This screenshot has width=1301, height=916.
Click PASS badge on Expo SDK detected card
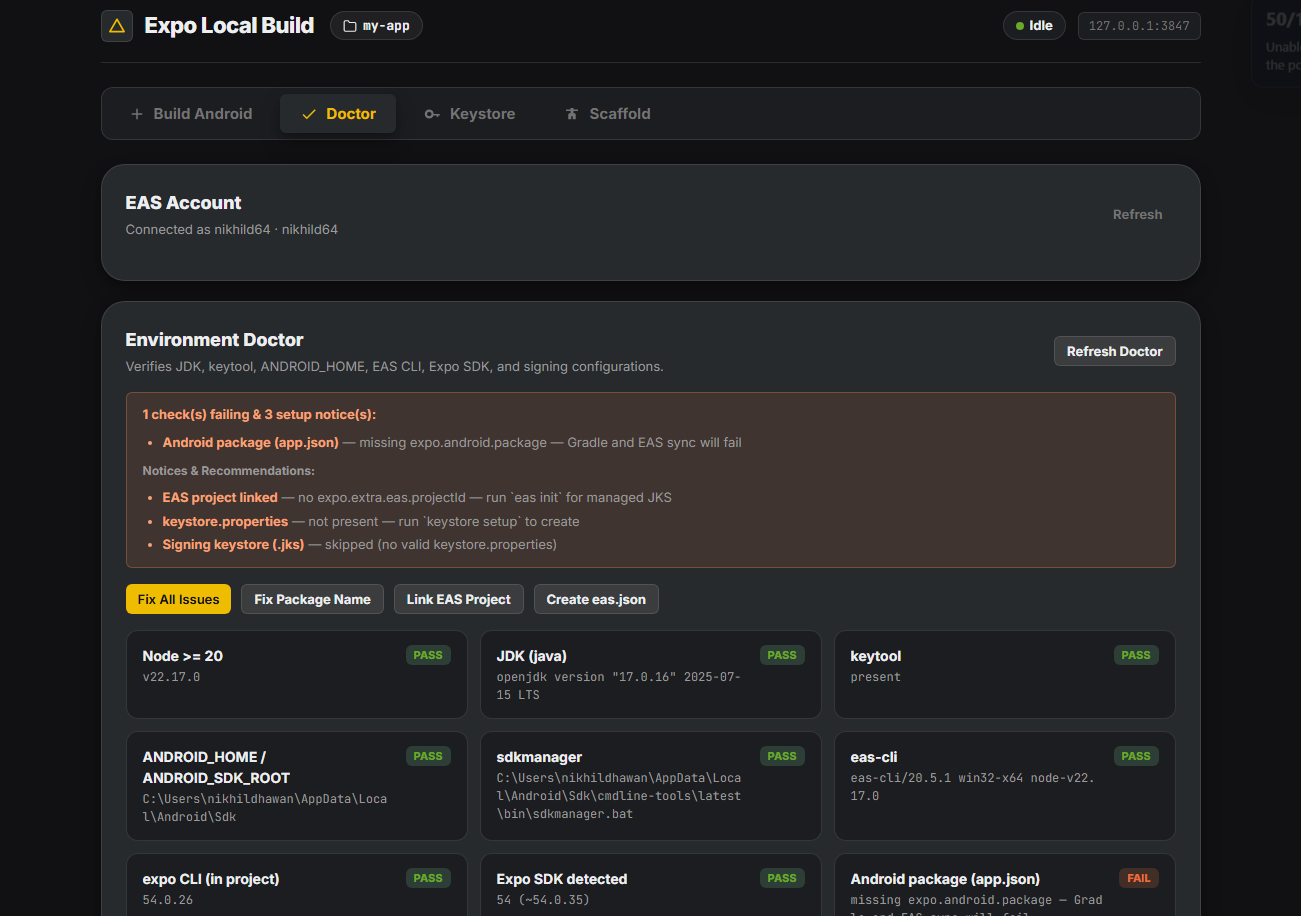point(782,879)
